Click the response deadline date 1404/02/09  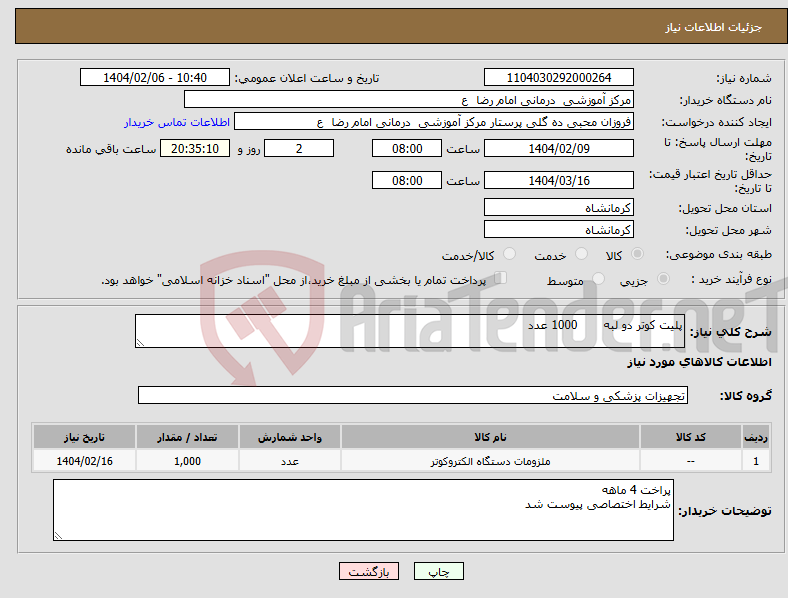pyautogui.click(x=558, y=149)
